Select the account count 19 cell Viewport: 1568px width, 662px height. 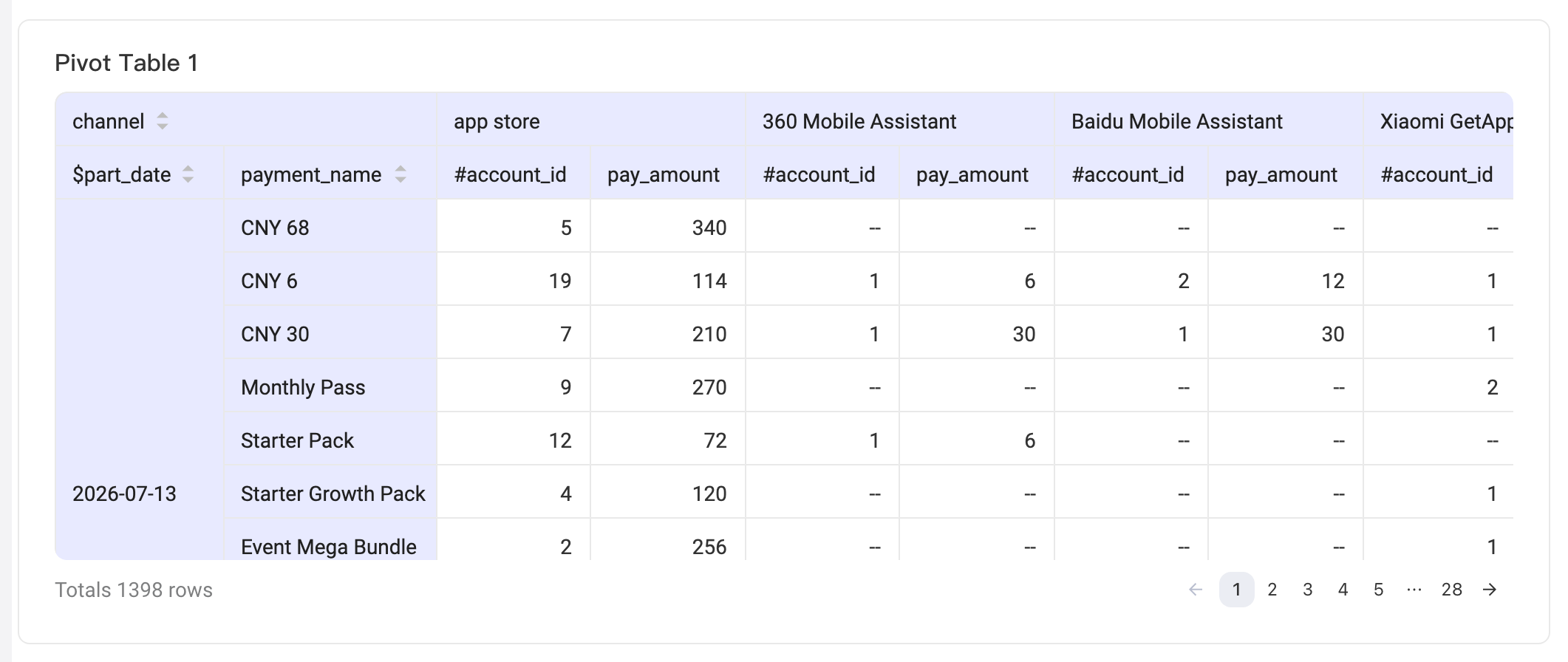coord(560,281)
